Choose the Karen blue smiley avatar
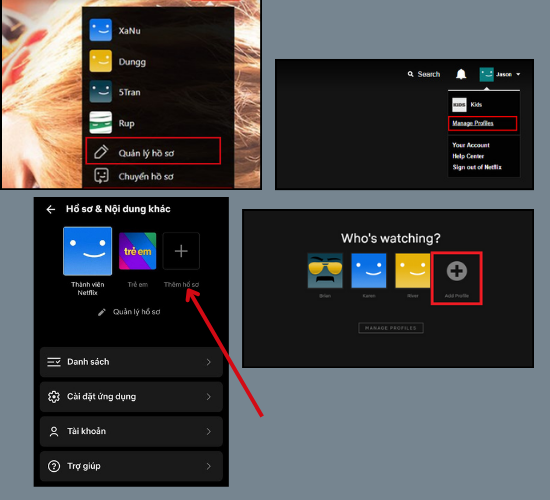 (x=369, y=271)
